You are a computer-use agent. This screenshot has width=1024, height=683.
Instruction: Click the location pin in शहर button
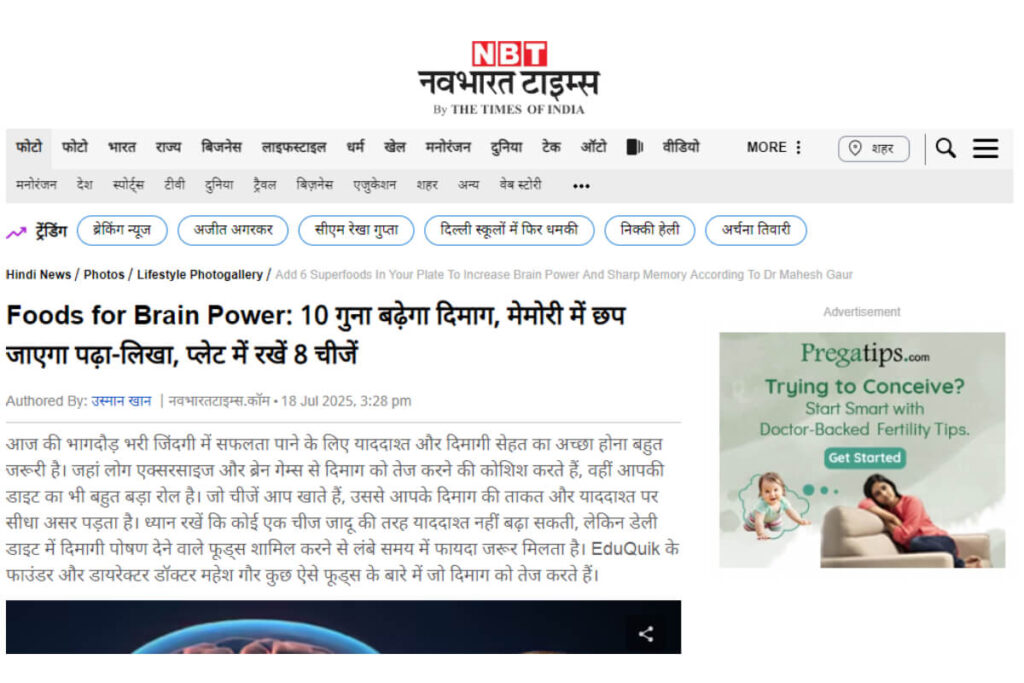pyautogui.click(x=855, y=148)
